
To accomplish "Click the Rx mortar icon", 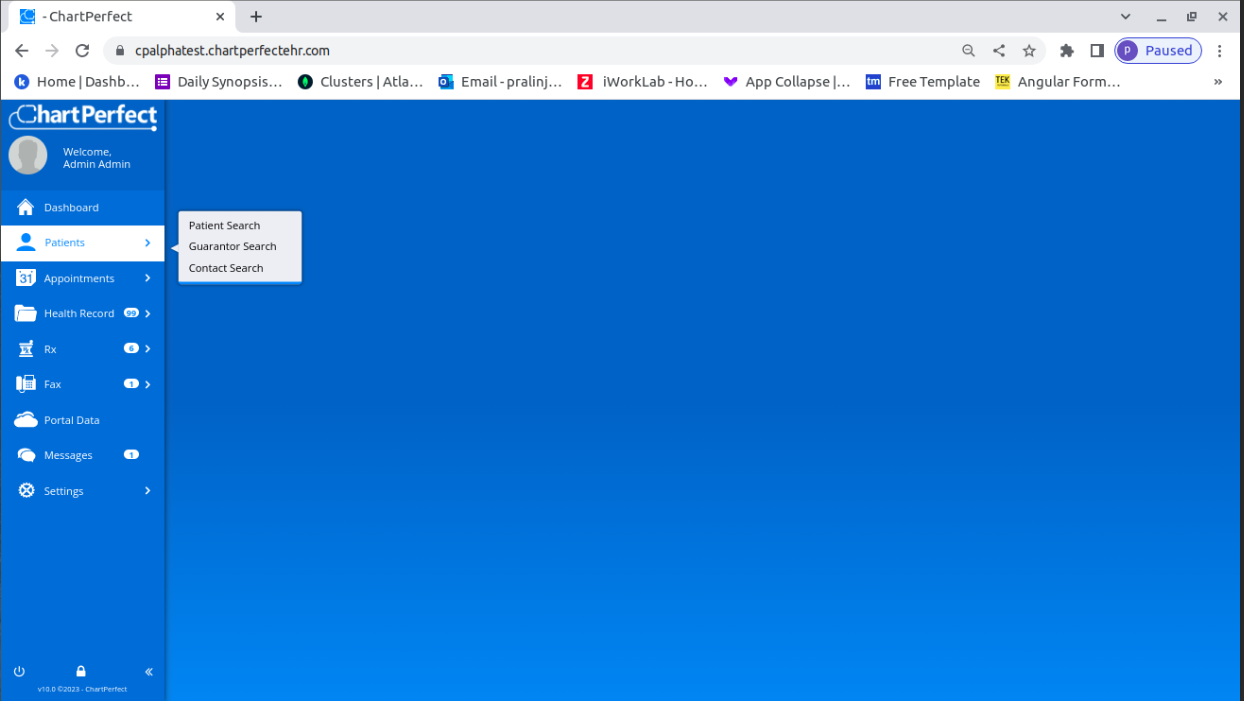I will (25, 349).
